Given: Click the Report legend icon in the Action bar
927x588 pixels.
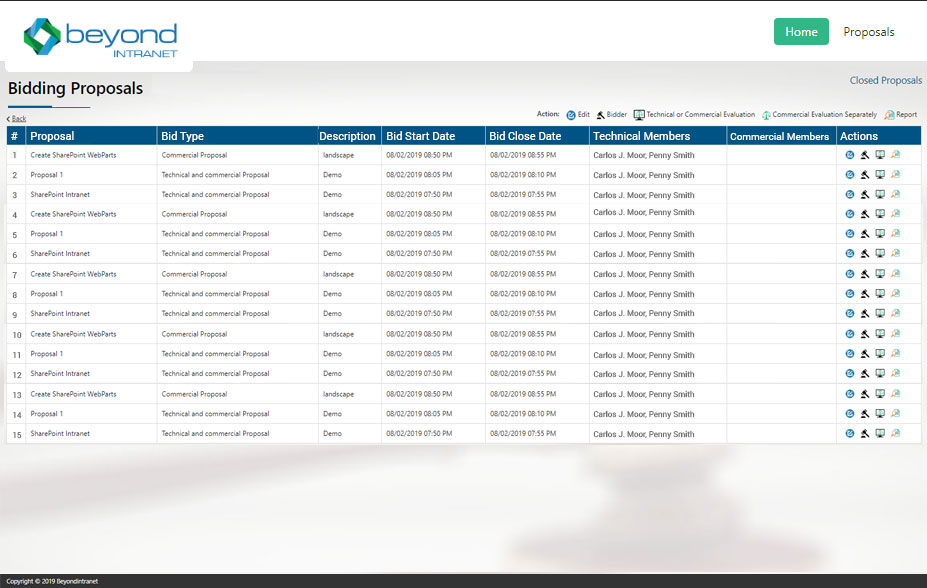Looking at the screenshot, I should coord(887,113).
